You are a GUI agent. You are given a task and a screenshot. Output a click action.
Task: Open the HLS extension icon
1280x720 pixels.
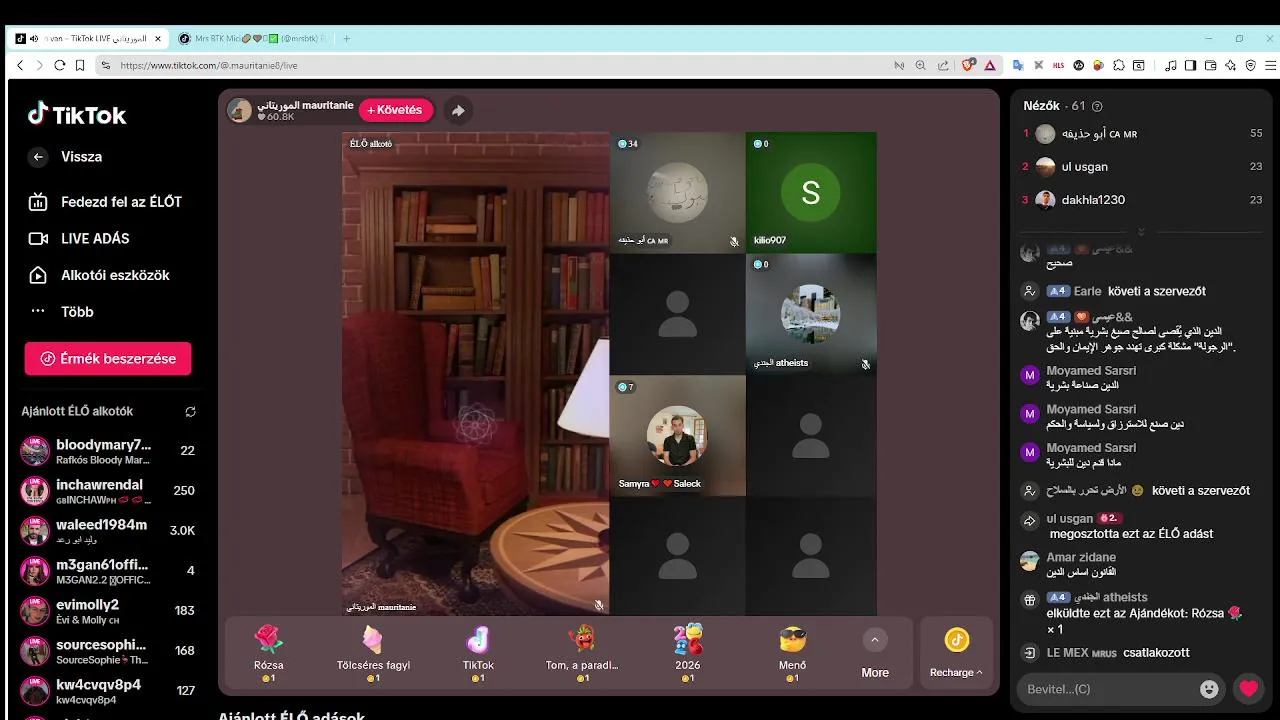pos(1058,65)
